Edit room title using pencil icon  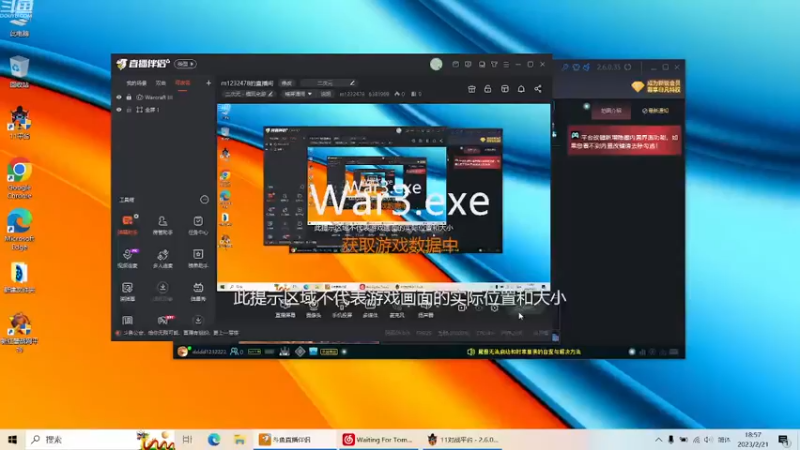pos(352,83)
